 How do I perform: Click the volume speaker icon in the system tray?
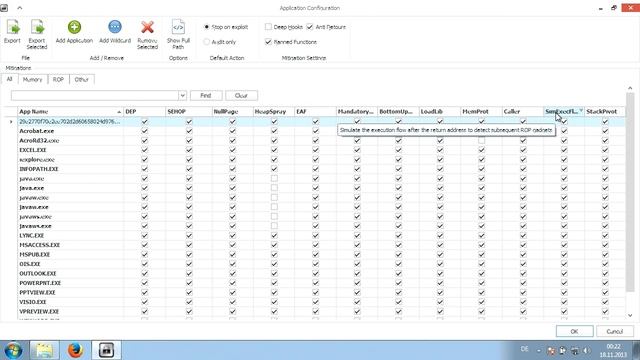tap(587, 350)
